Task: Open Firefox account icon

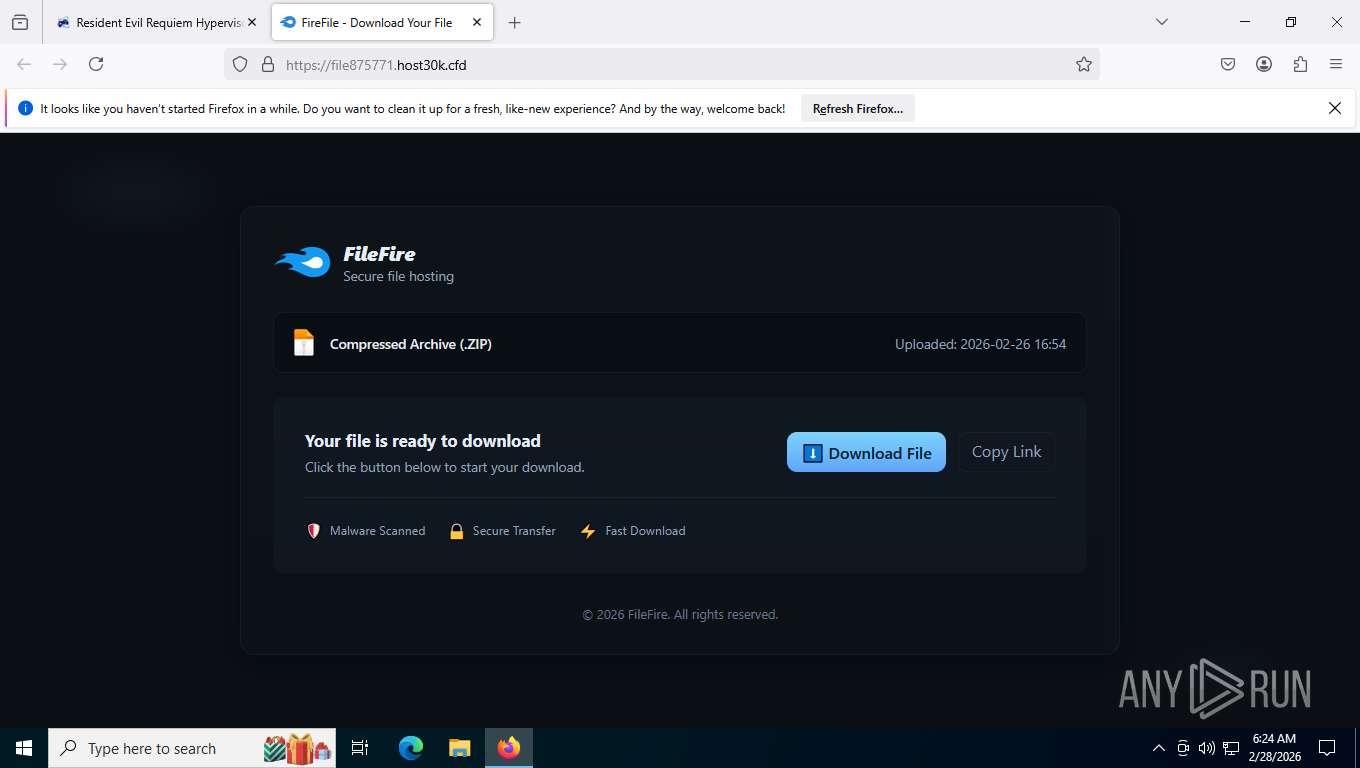Action: click(x=1264, y=64)
